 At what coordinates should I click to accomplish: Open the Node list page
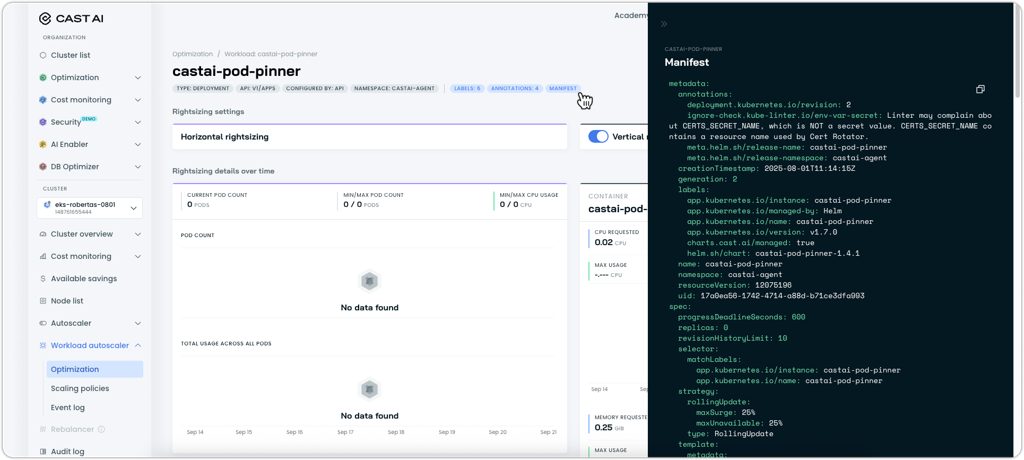coord(67,301)
